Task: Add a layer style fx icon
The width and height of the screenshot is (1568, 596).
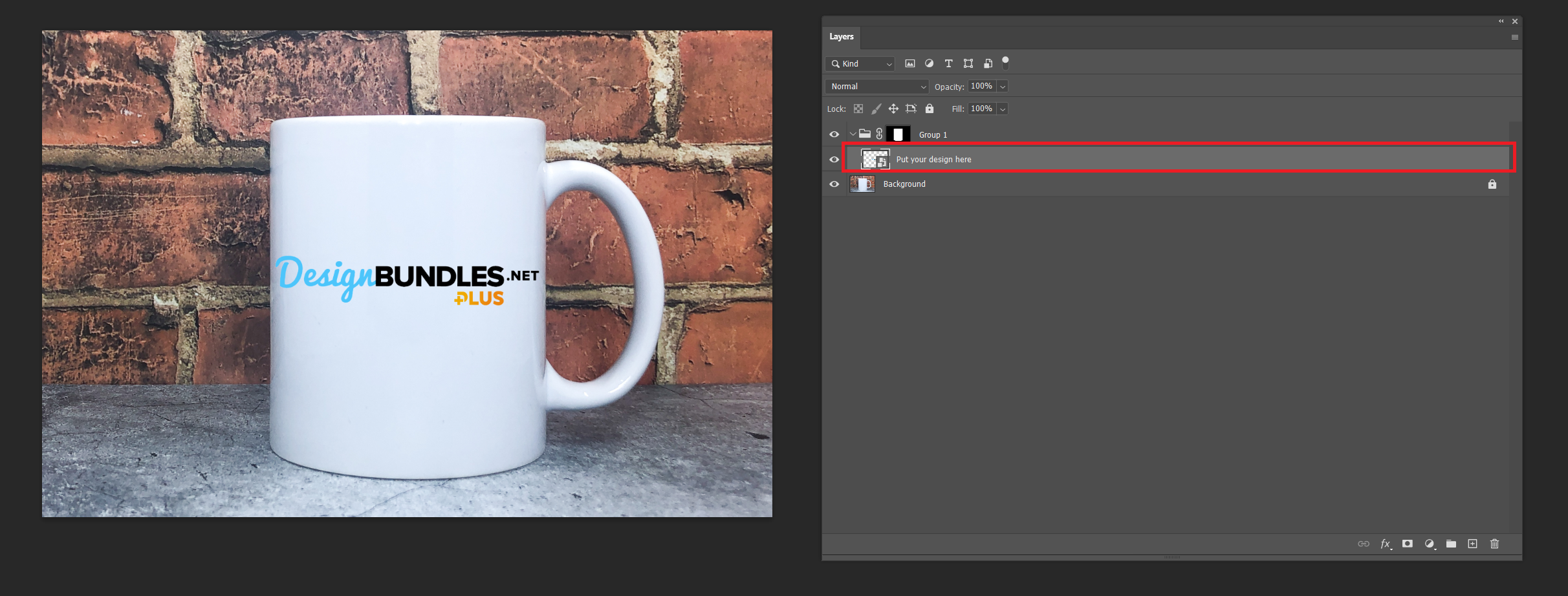Action: 1386,544
